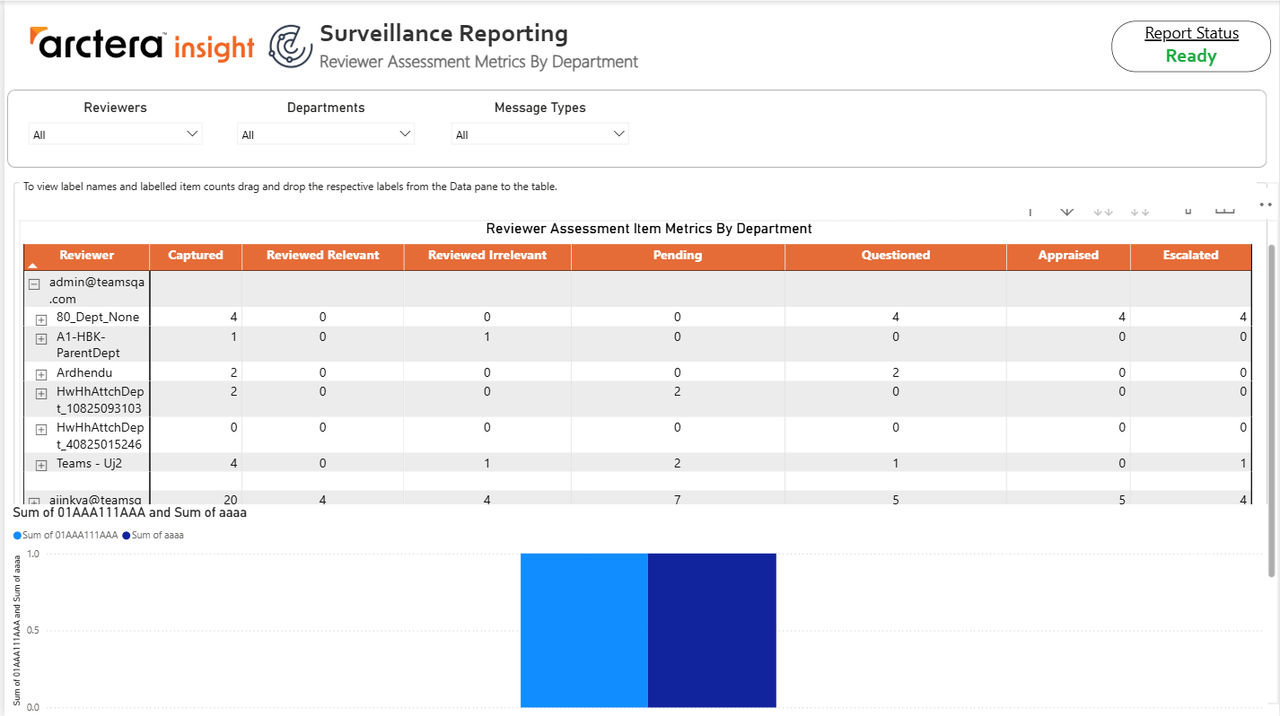
Task: Click the Report Status Ready button
Action: [x=1191, y=46]
